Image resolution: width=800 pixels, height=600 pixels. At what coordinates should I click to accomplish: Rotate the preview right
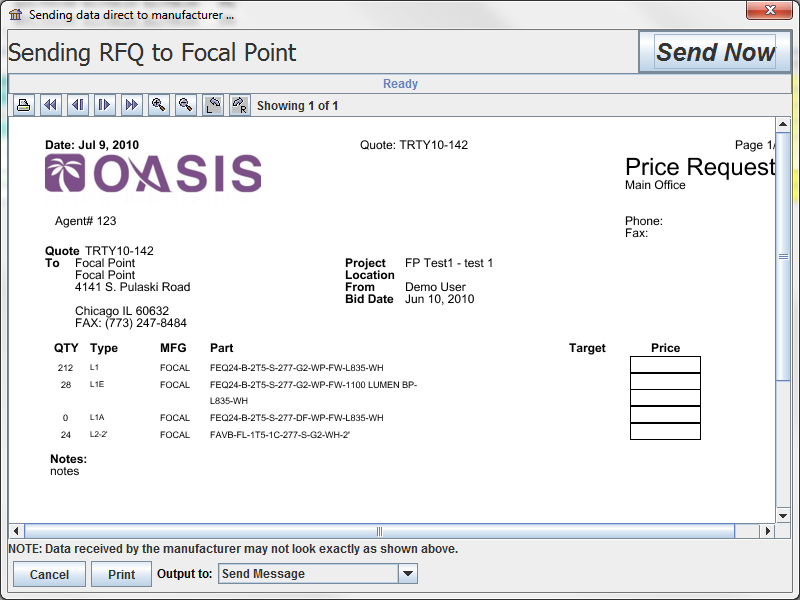(240, 106)
